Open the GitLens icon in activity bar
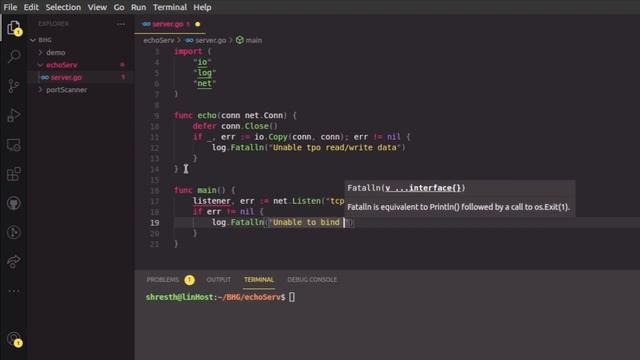640x360 pixels. click(14, 232)
